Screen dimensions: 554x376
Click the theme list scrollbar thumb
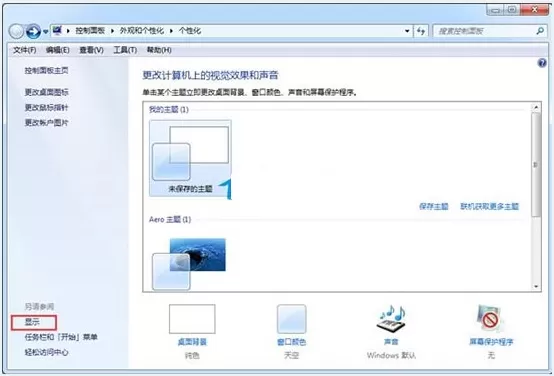click(x=536, y=165)
